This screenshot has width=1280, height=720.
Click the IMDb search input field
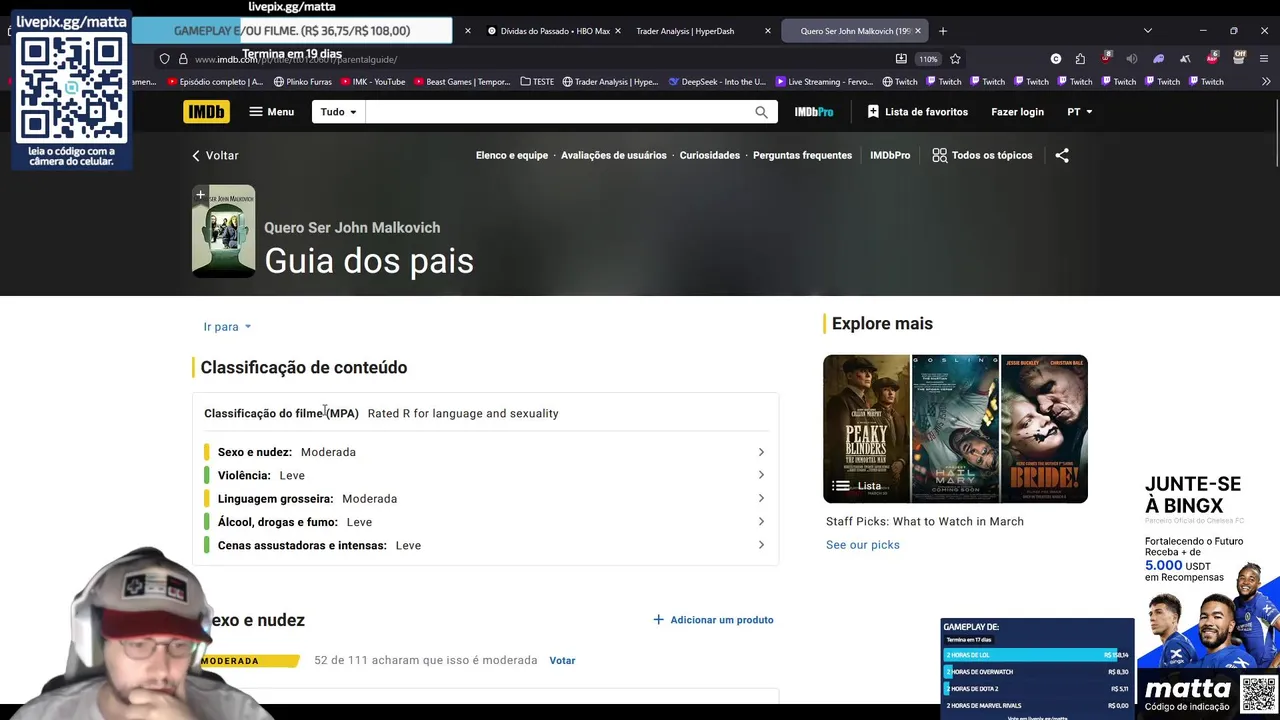[x=558, y=112]
